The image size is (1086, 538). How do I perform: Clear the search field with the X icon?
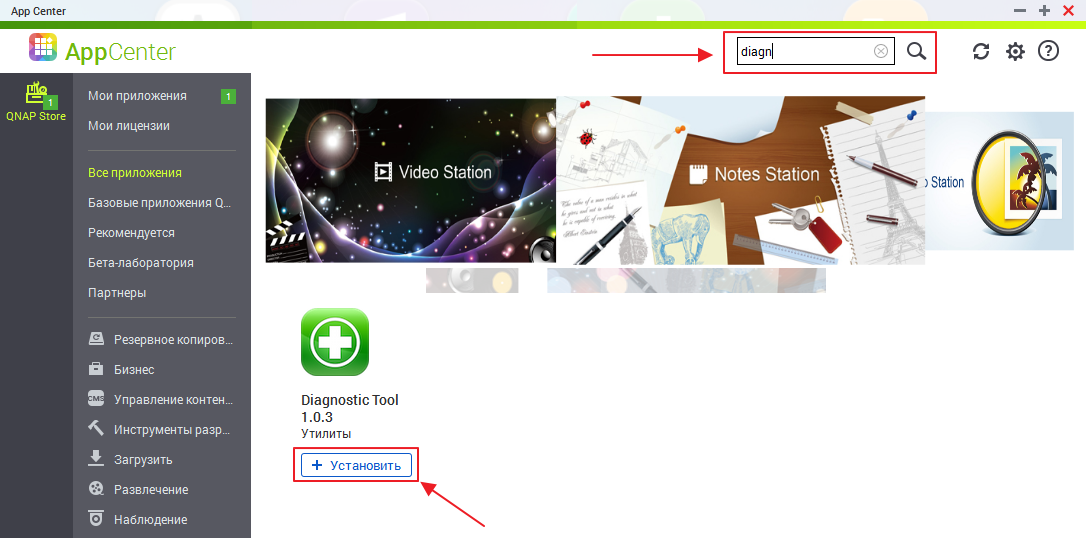tap(880, 51)
